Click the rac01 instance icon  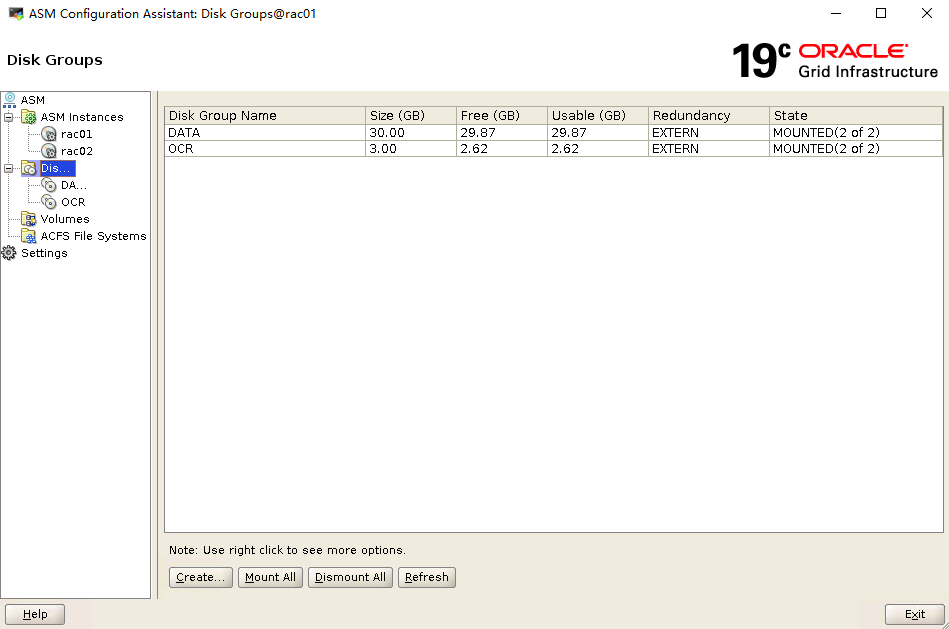(49, 134)
